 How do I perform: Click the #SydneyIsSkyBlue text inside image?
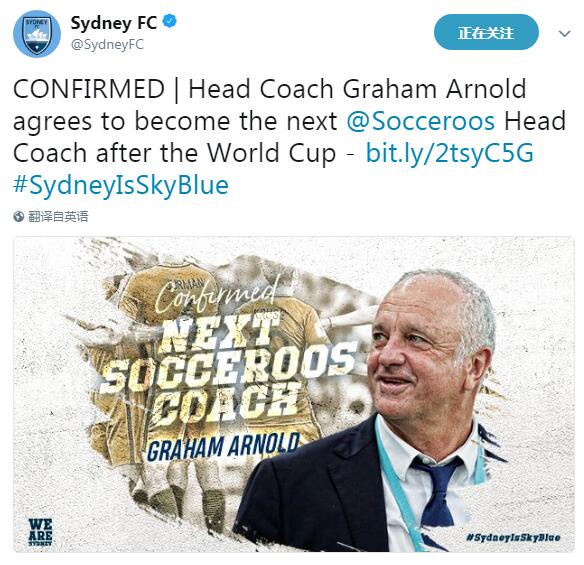click(x=513, y=537)
